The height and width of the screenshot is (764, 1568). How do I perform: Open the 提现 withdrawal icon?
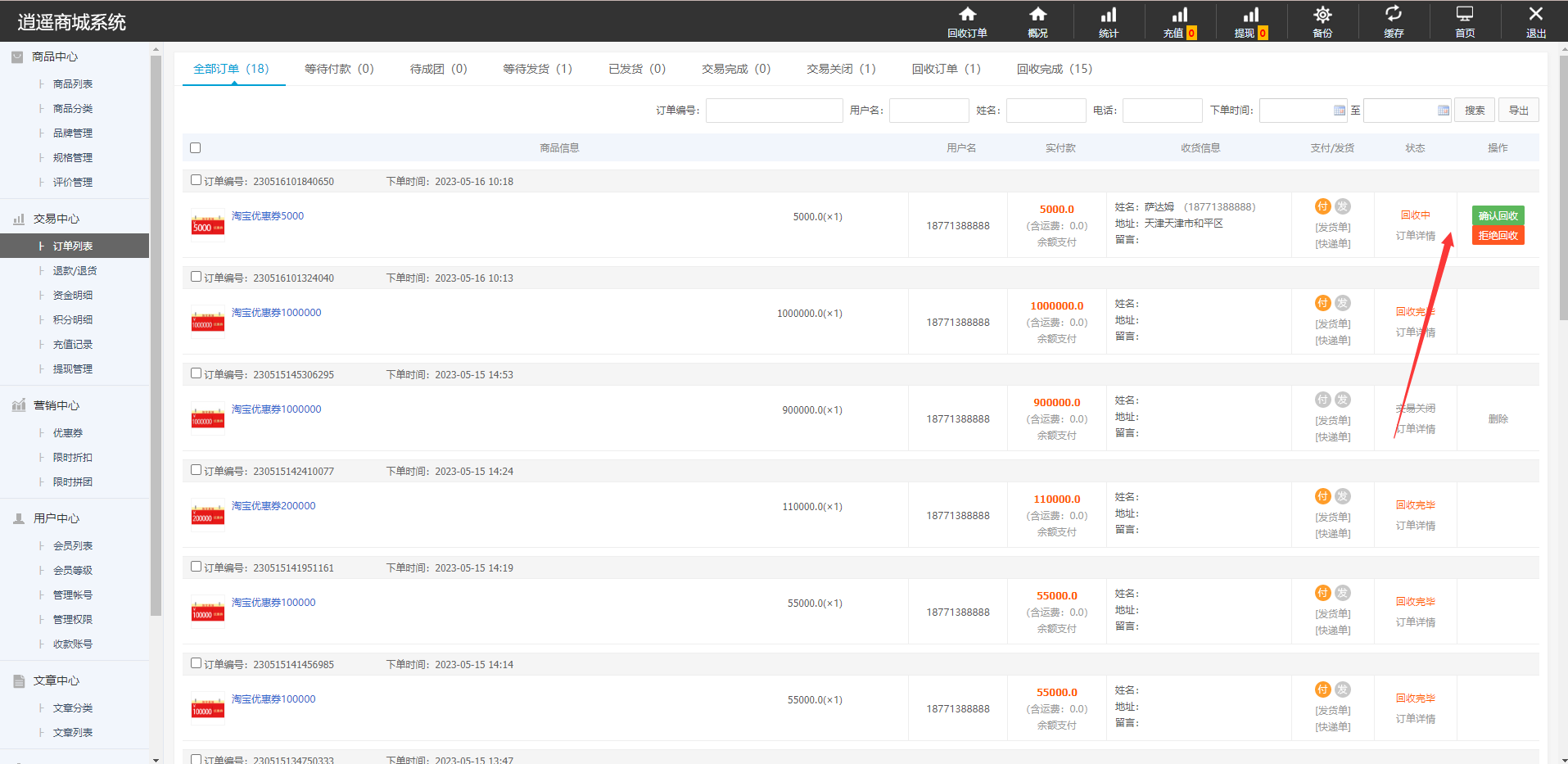[1250, 15]
